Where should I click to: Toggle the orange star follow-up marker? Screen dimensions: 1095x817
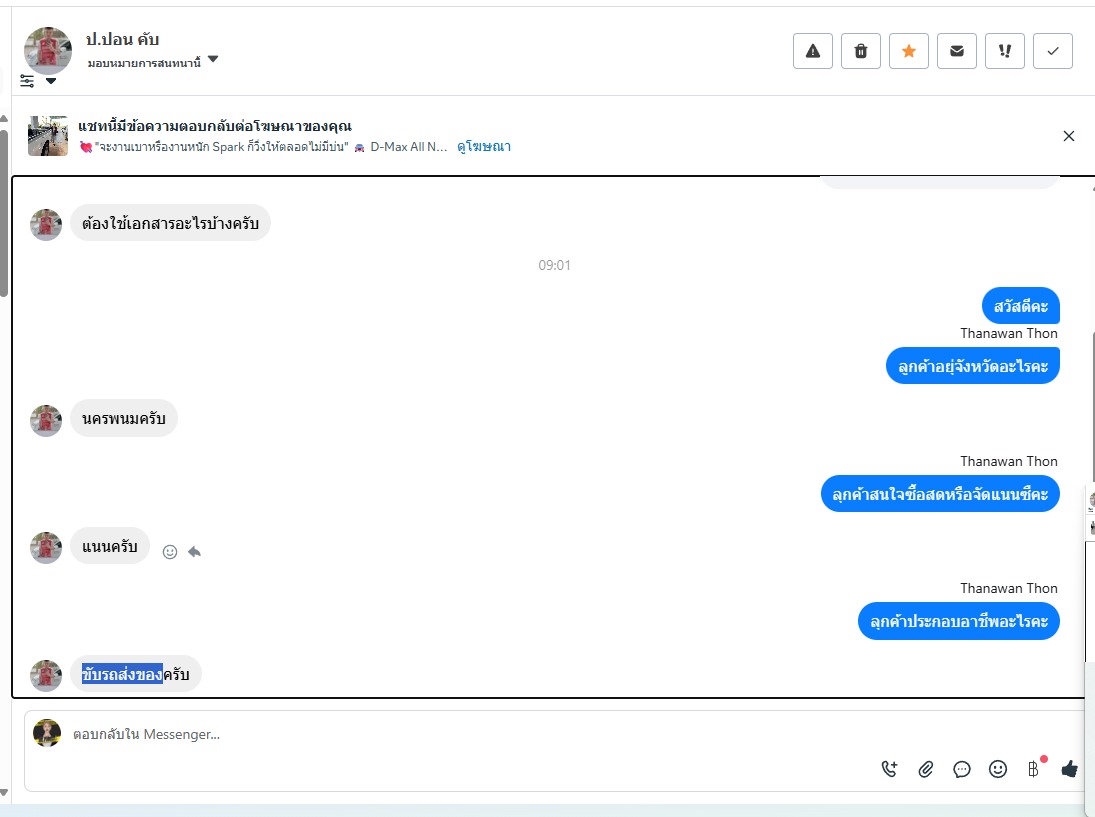pos(909,51)
